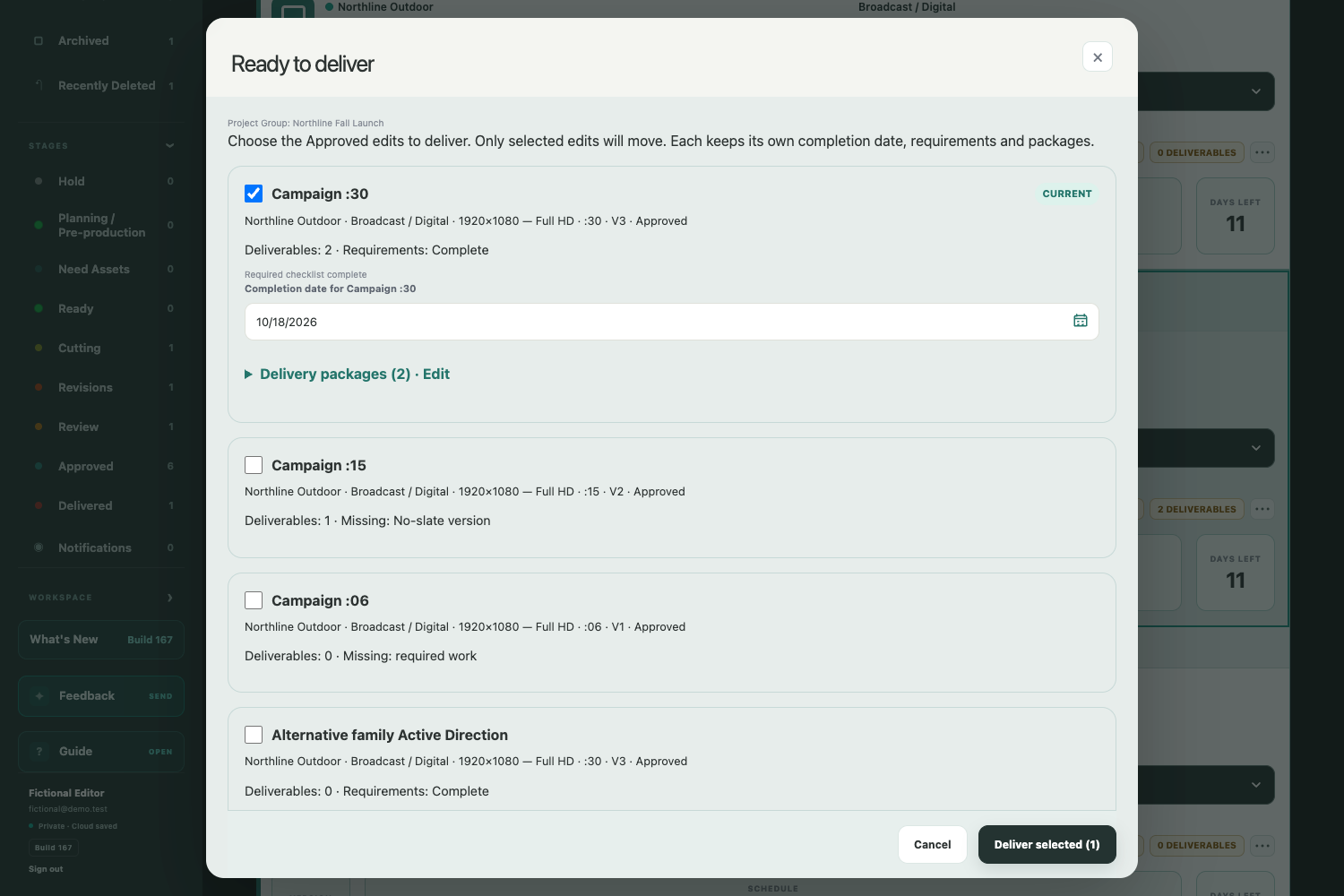
Task: Click the Sign out link
Action: (x=46, y=869)
